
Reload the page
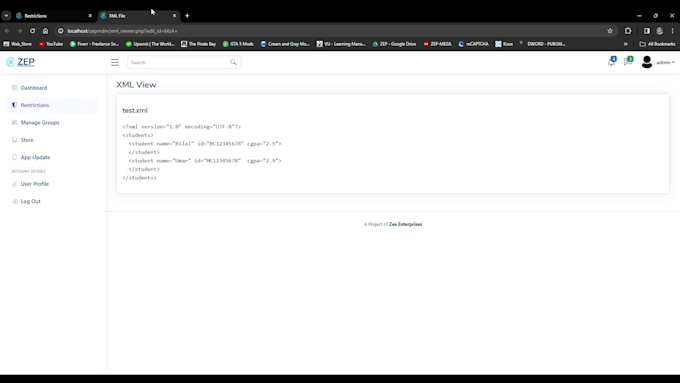point(33,31)
